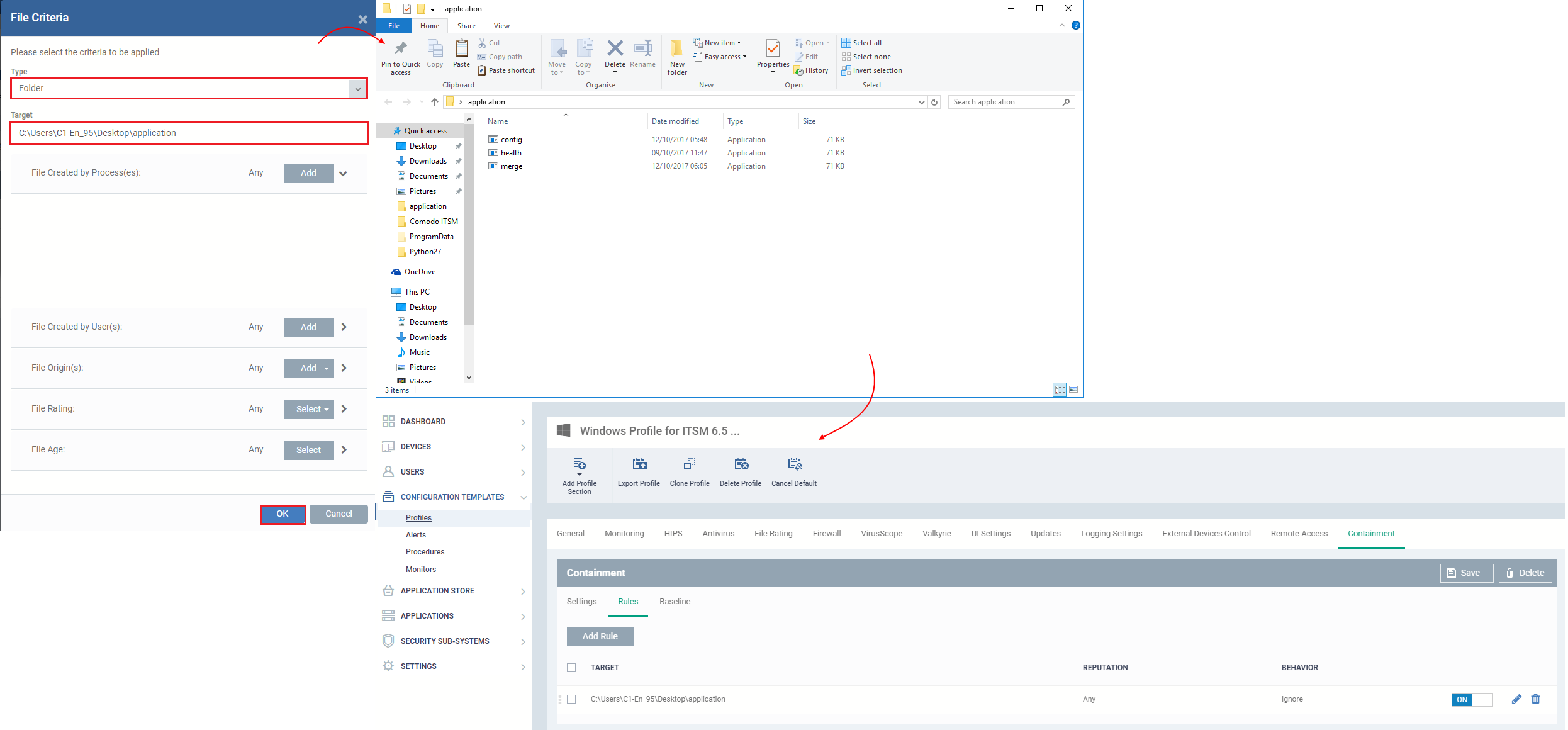The width and height of the screenshot is (1568, 730).
Task: Click OK in File Criteria dialog
Action: (x=283, y=514)
